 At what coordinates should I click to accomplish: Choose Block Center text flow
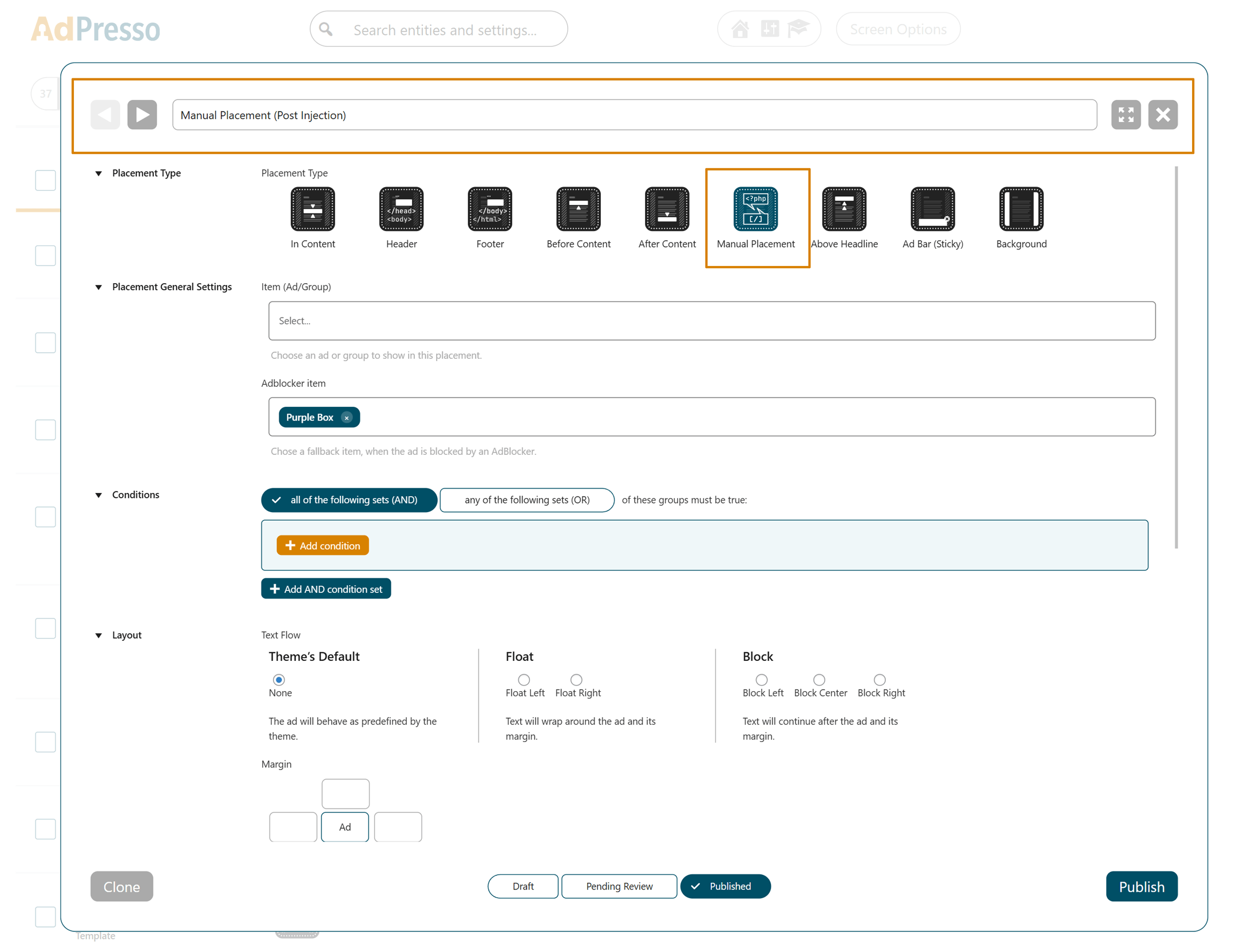click(x=819, y=680)
